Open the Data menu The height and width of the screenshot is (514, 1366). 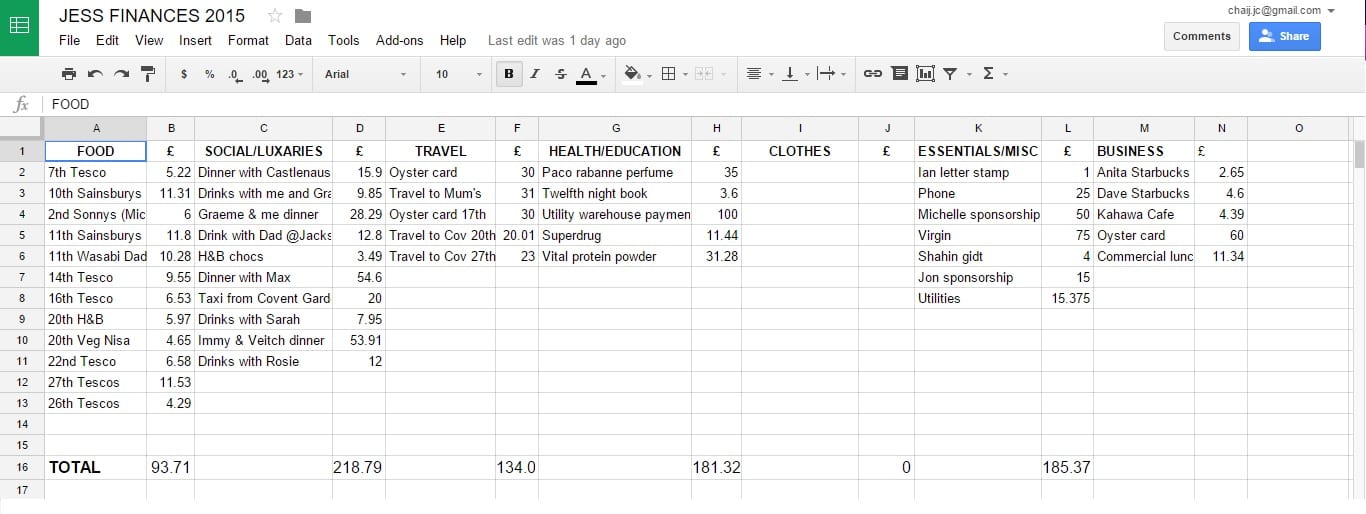pos(298,41)
